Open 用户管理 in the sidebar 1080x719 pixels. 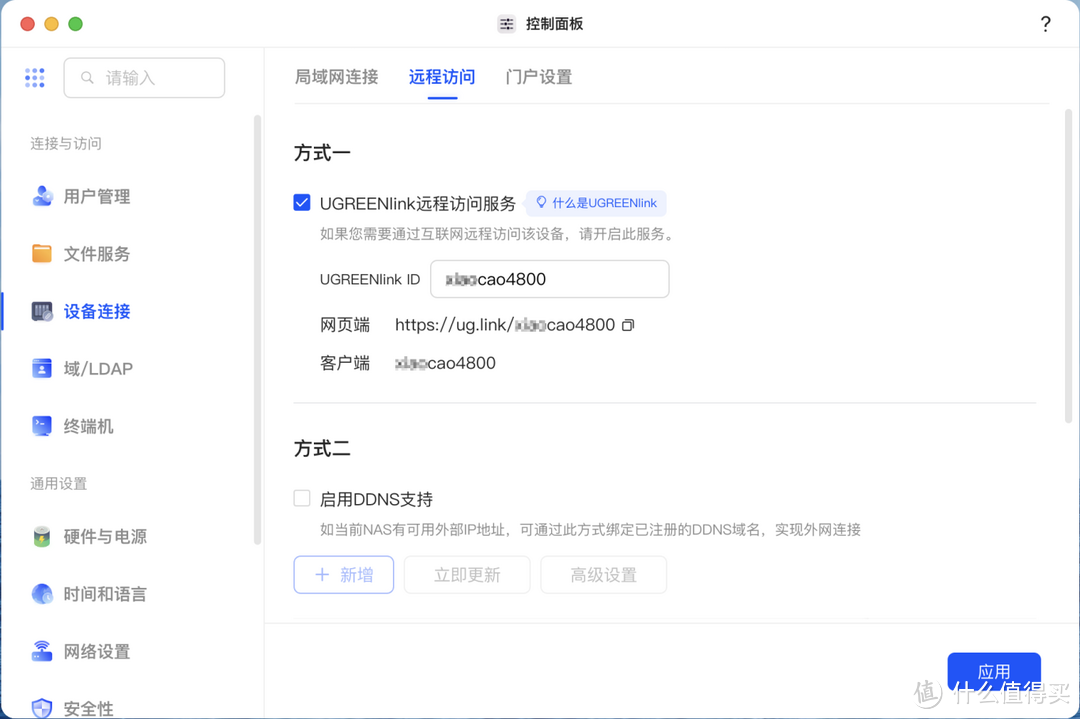(x=97, y=196)
